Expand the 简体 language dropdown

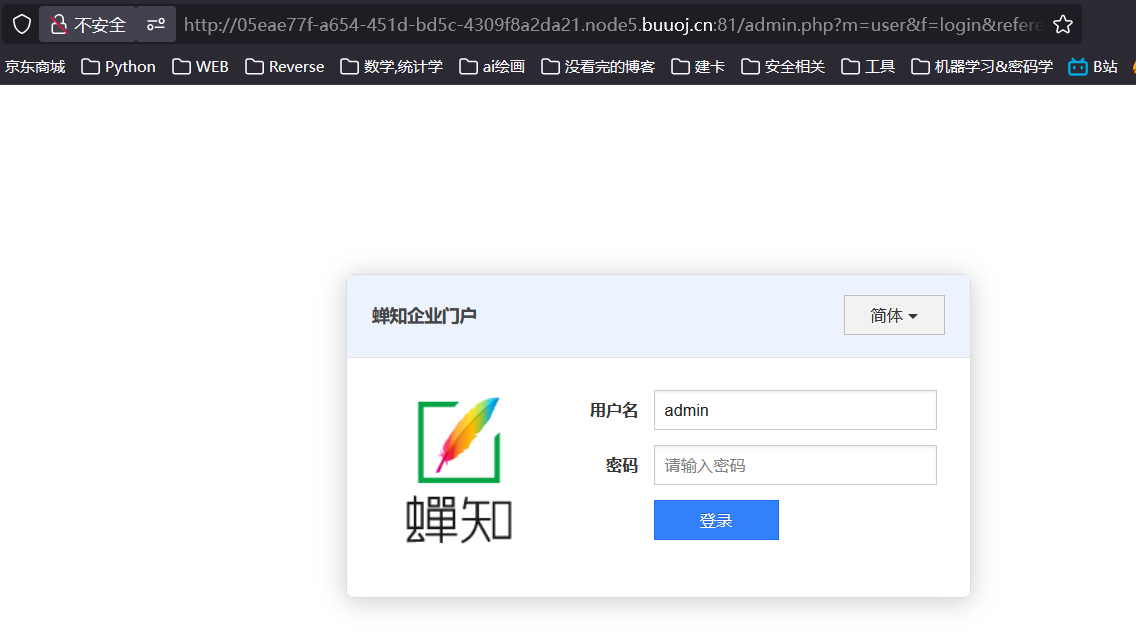[894, 315]
